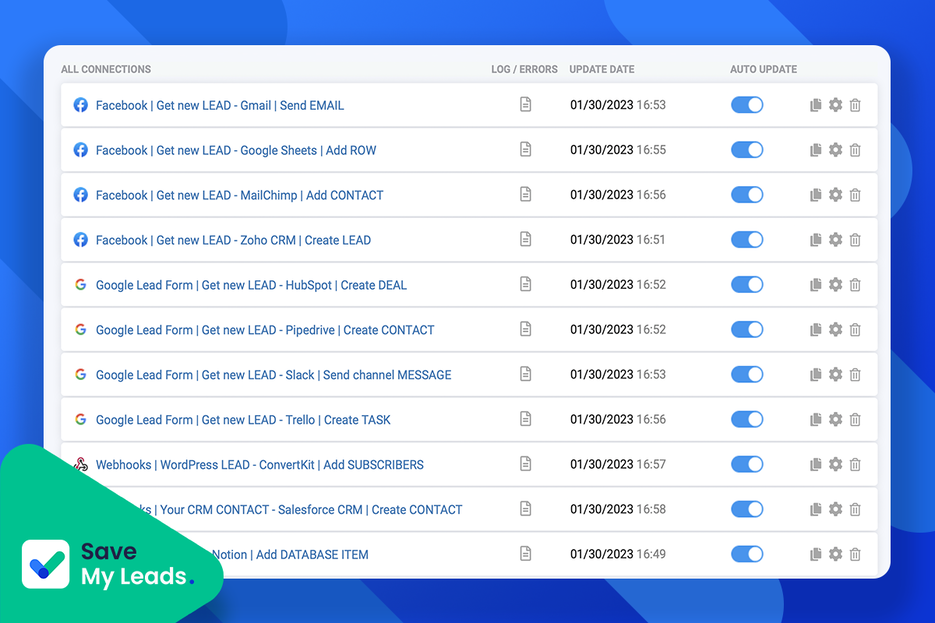The height and width of the screenshot is (623, 935).
Task: Duplicate the Facebook - MailChimp connection
Action: click(815, 194)
